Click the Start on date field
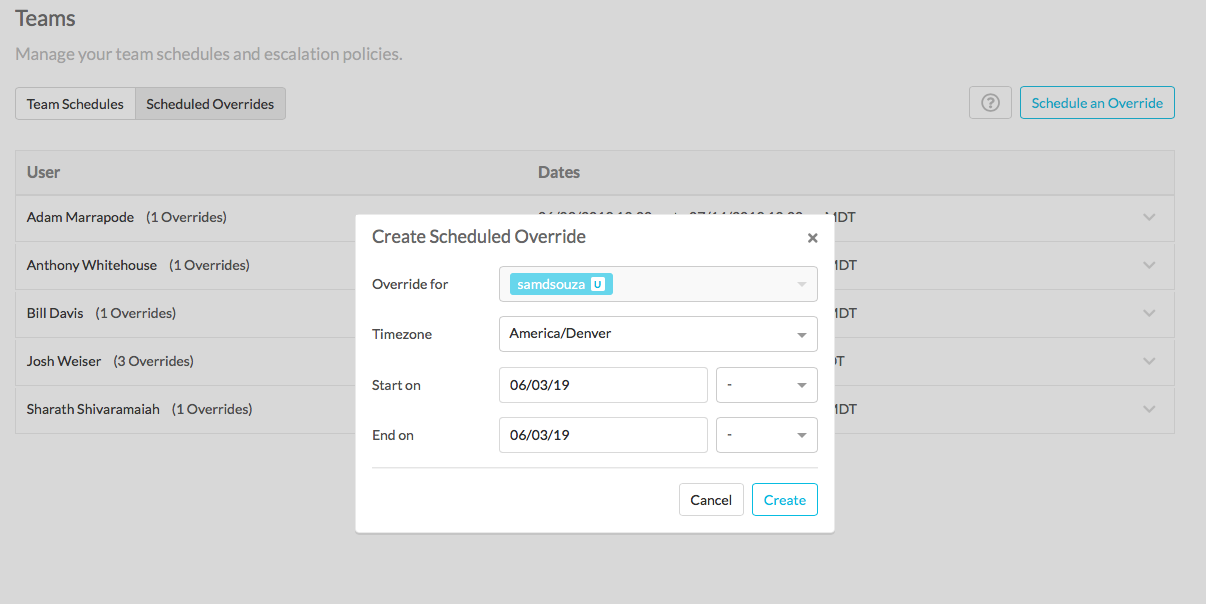 coord(604,385)
